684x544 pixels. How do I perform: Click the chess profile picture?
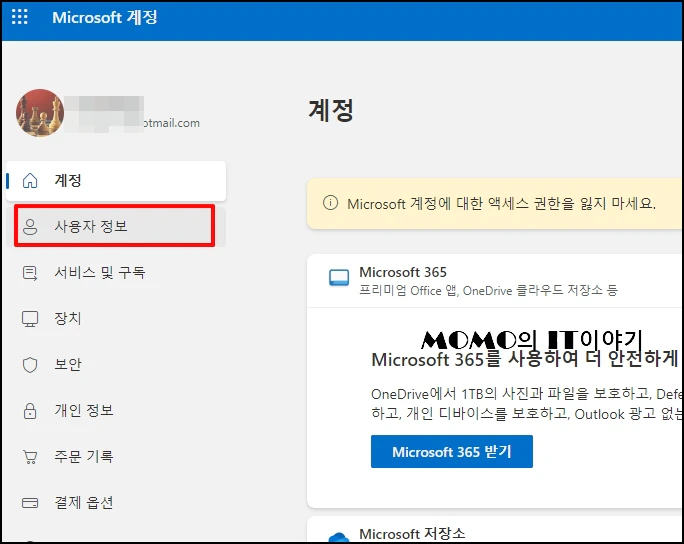point(40,113)
